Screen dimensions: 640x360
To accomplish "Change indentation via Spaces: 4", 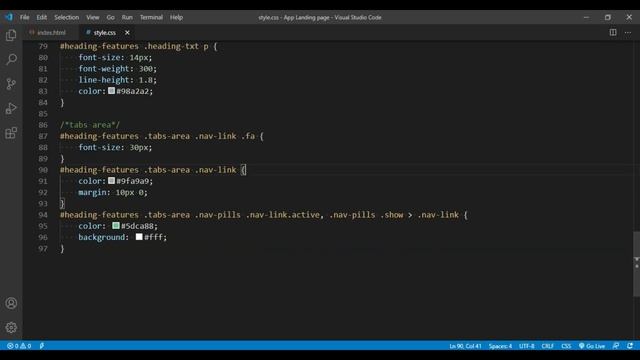I will pos(500,346).
